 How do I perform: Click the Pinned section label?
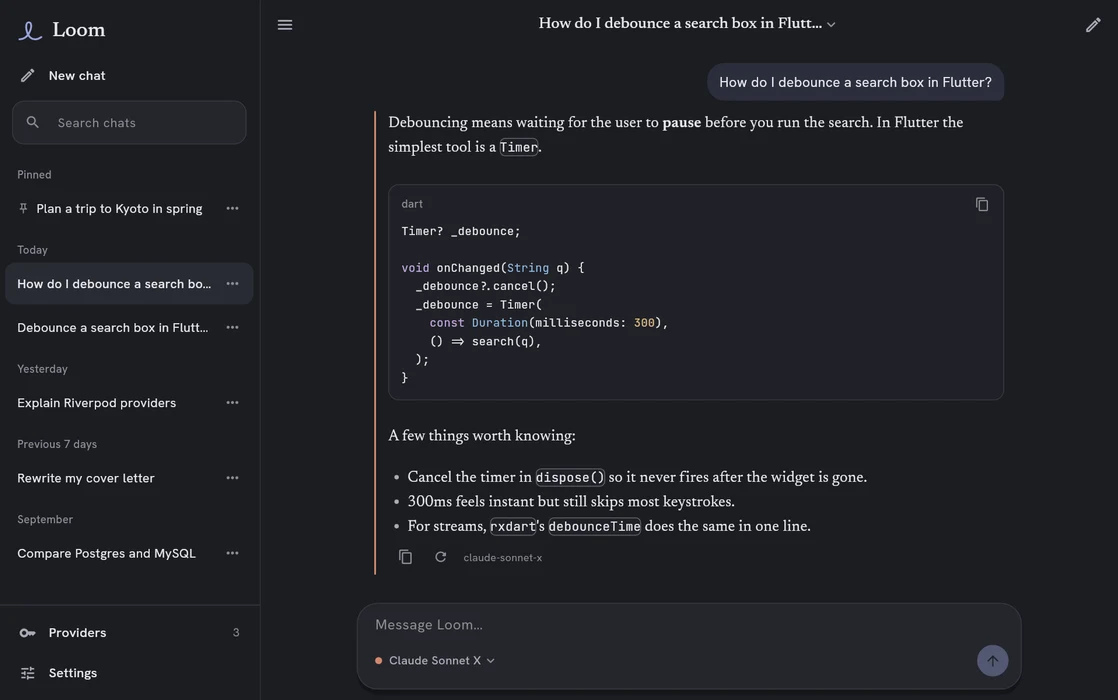click(x=34, y=175)
